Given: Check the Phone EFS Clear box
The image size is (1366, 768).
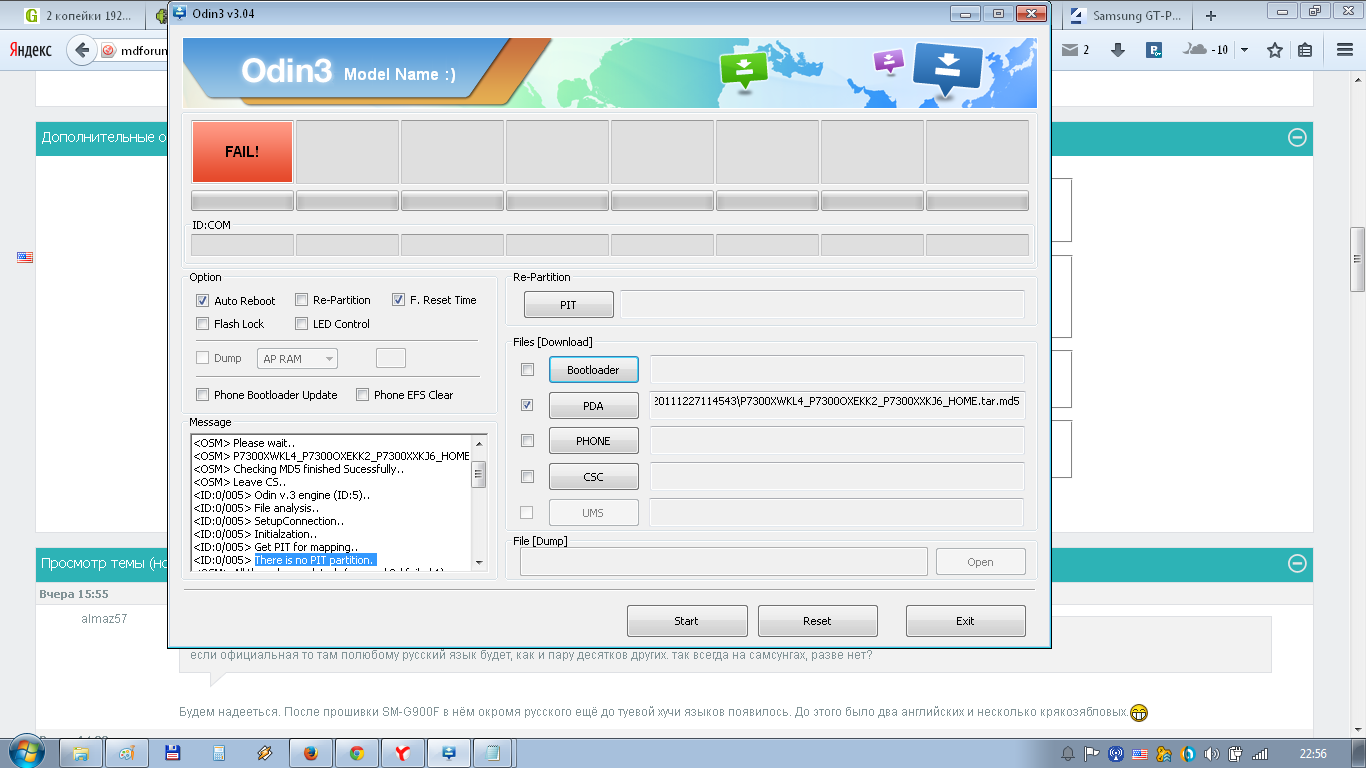Looking at the screenshot, I should coord(362,395).
